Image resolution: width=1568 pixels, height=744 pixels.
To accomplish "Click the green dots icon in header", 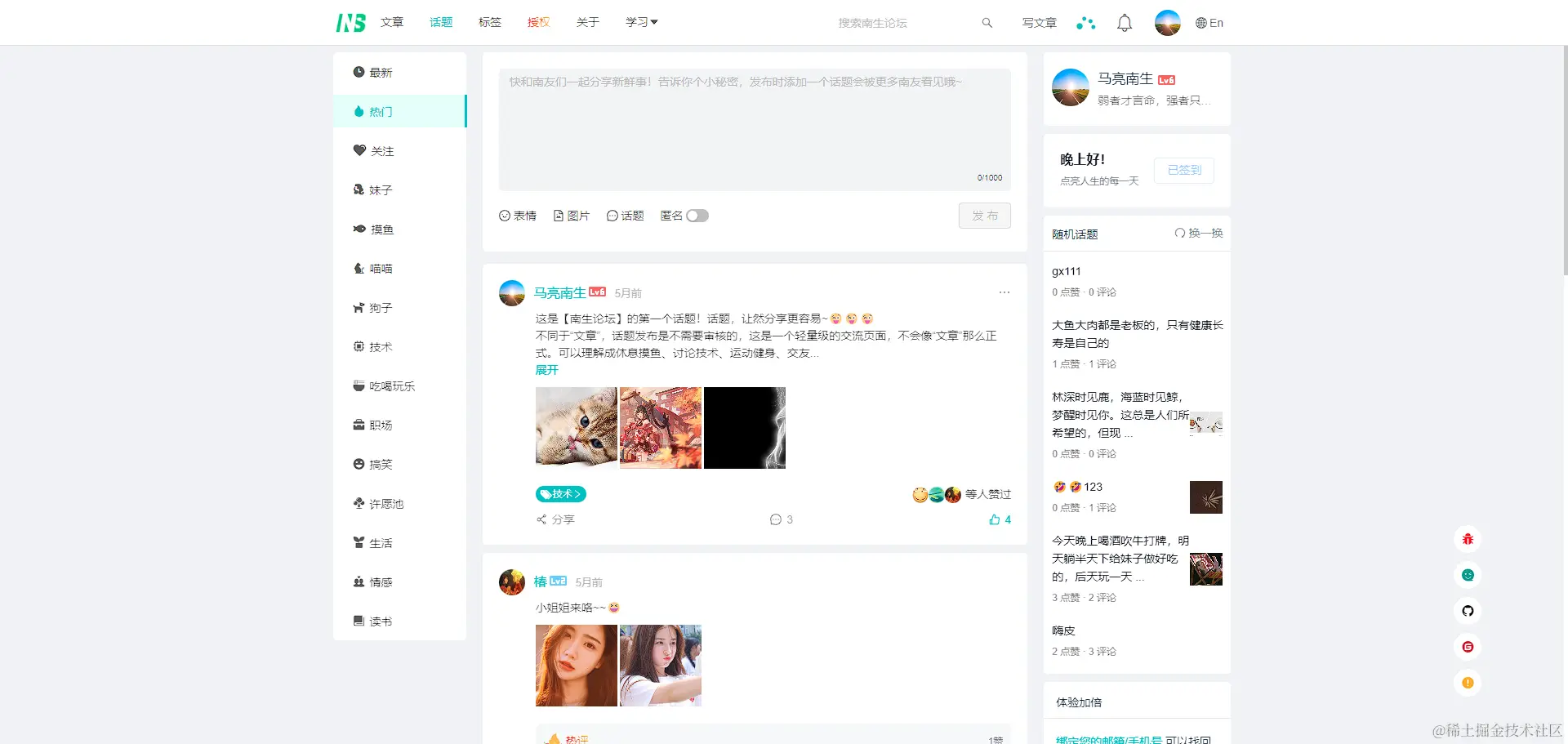I will pyautogui.click(x=1085, y=23).
